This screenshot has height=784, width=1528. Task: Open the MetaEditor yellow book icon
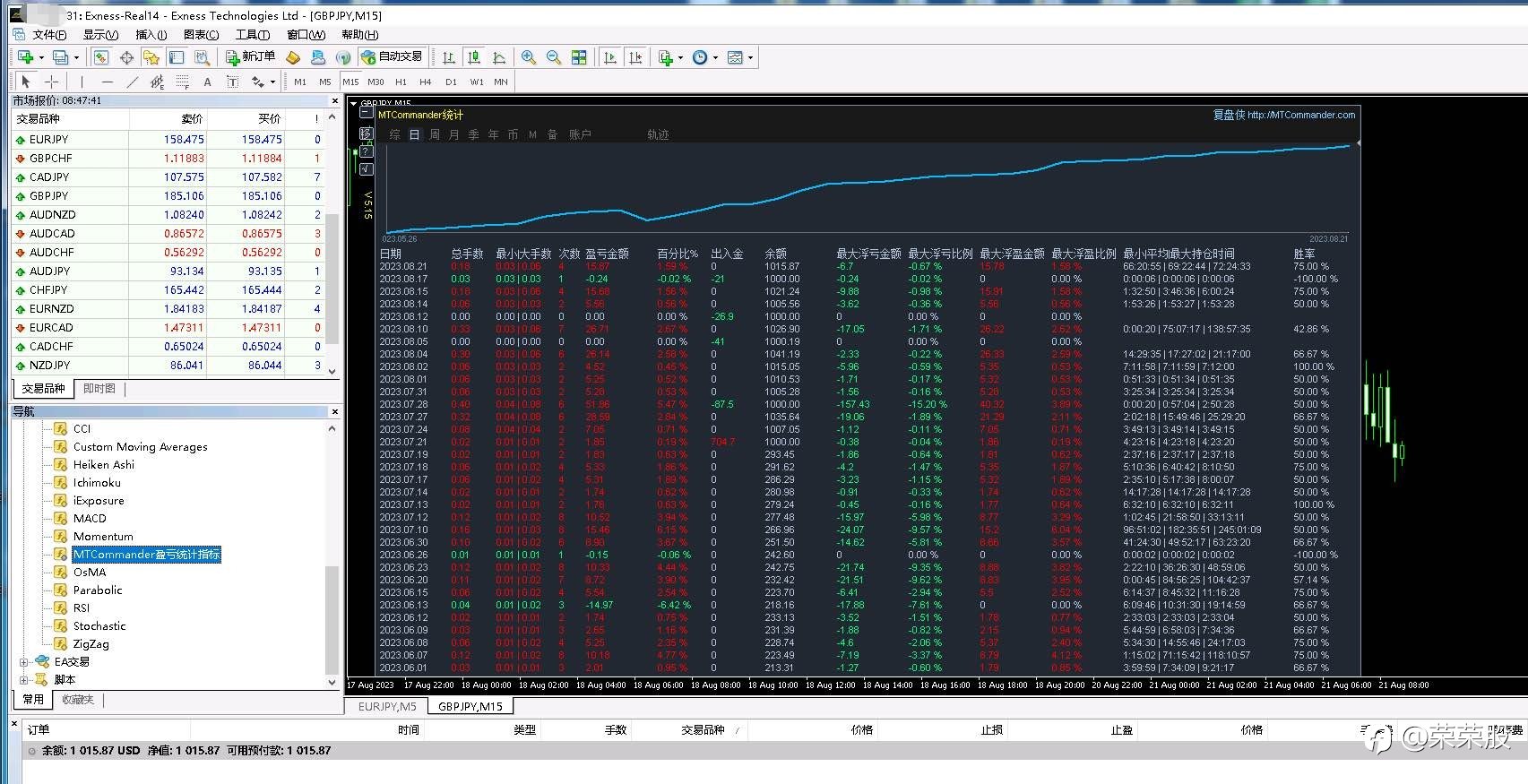pyautogui.click(x=293, y=57)
